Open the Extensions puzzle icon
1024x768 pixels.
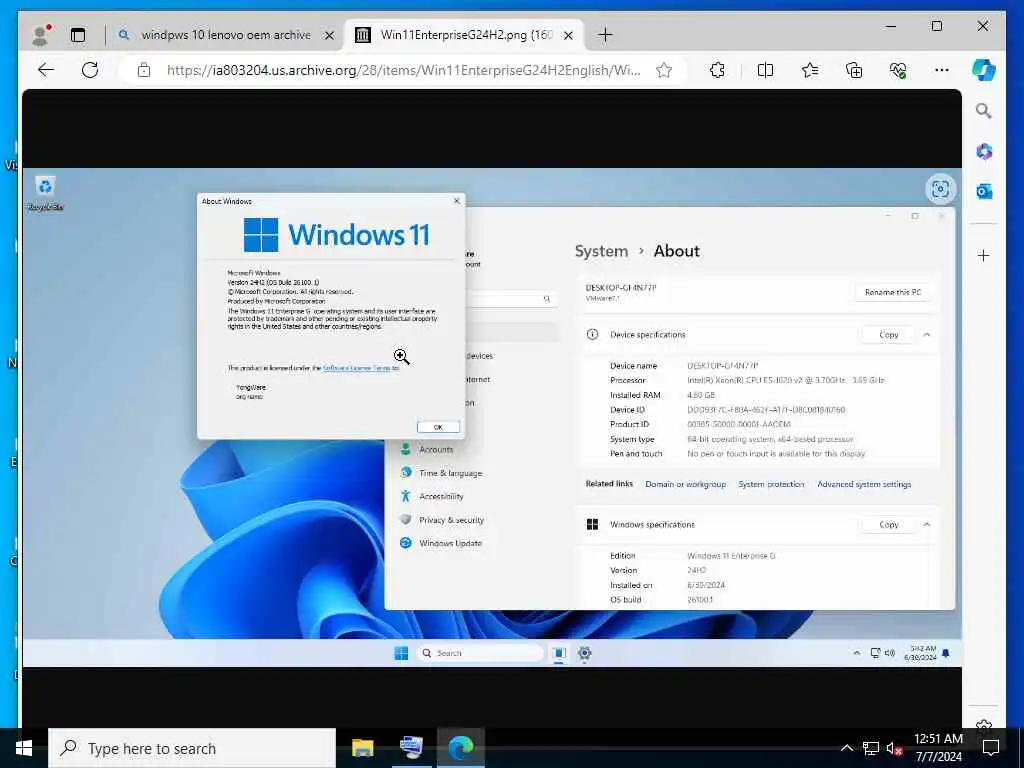[x=717, y=70]
